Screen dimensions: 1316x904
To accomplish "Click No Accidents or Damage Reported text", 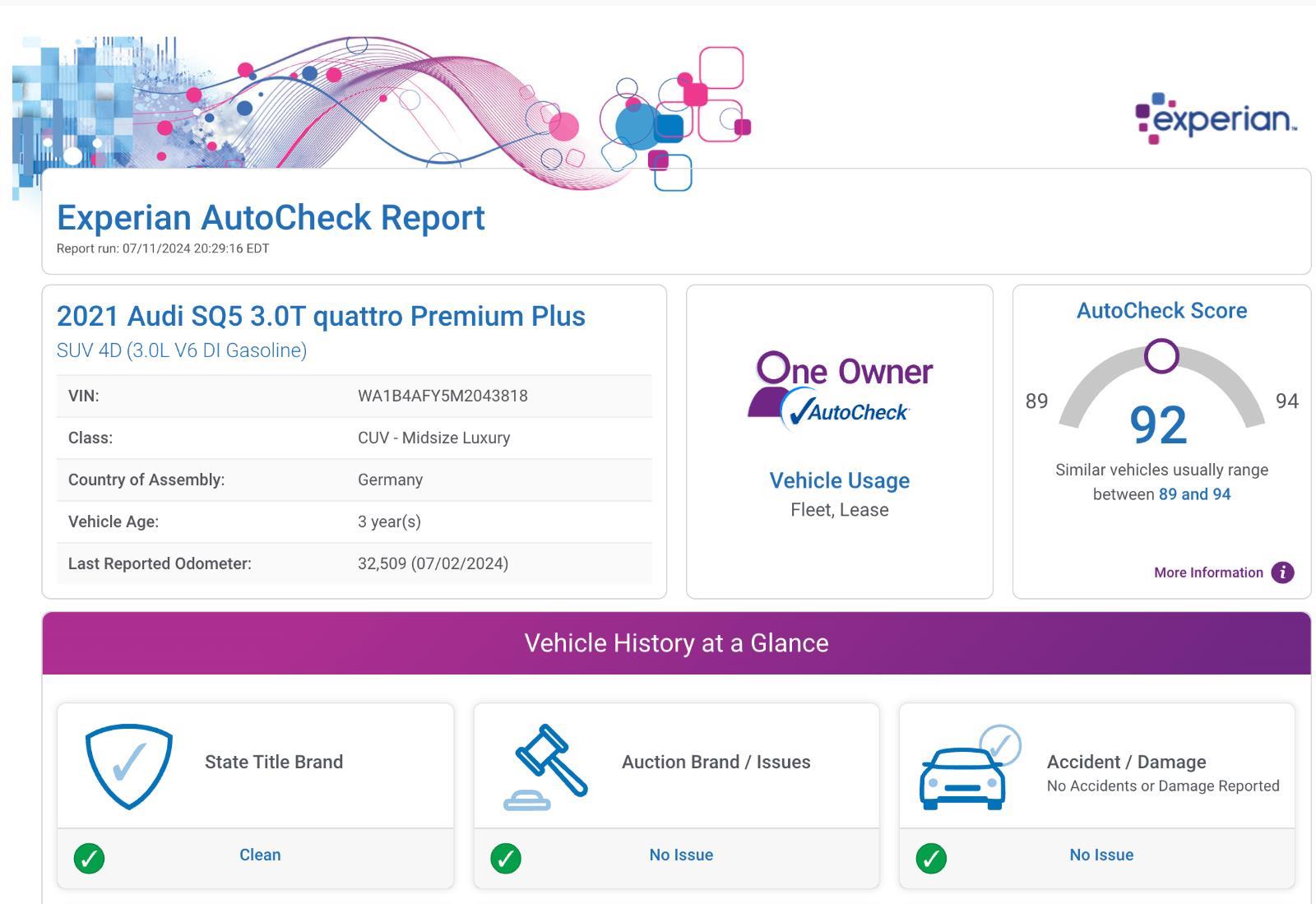I will pyautogui.click(x=1163, y=786).
